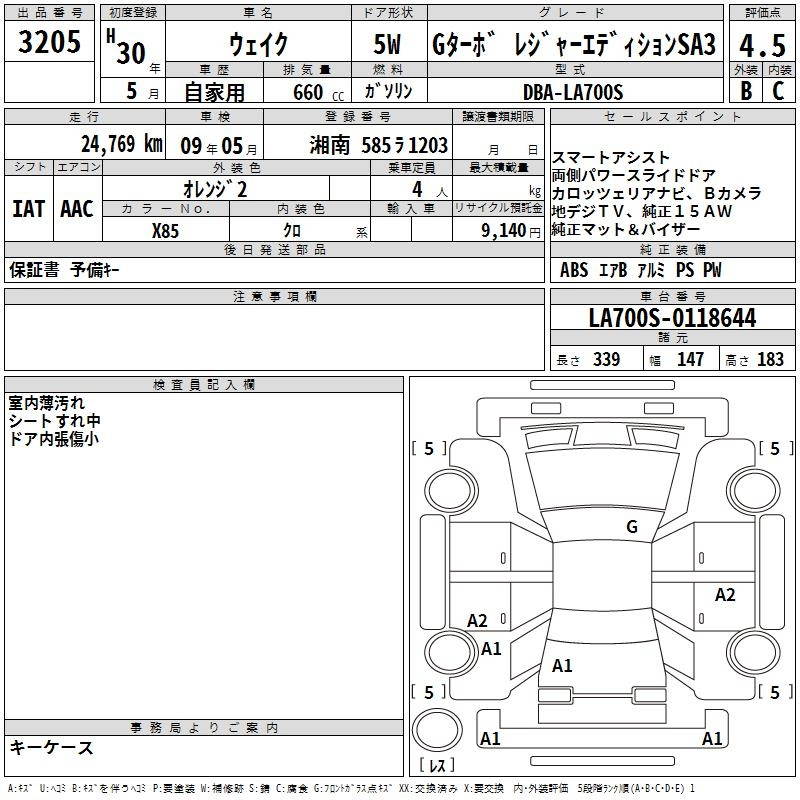Click the A1 marker beside the rear-left wheel
The image size is (800, 800).
(x=491, y=649)
